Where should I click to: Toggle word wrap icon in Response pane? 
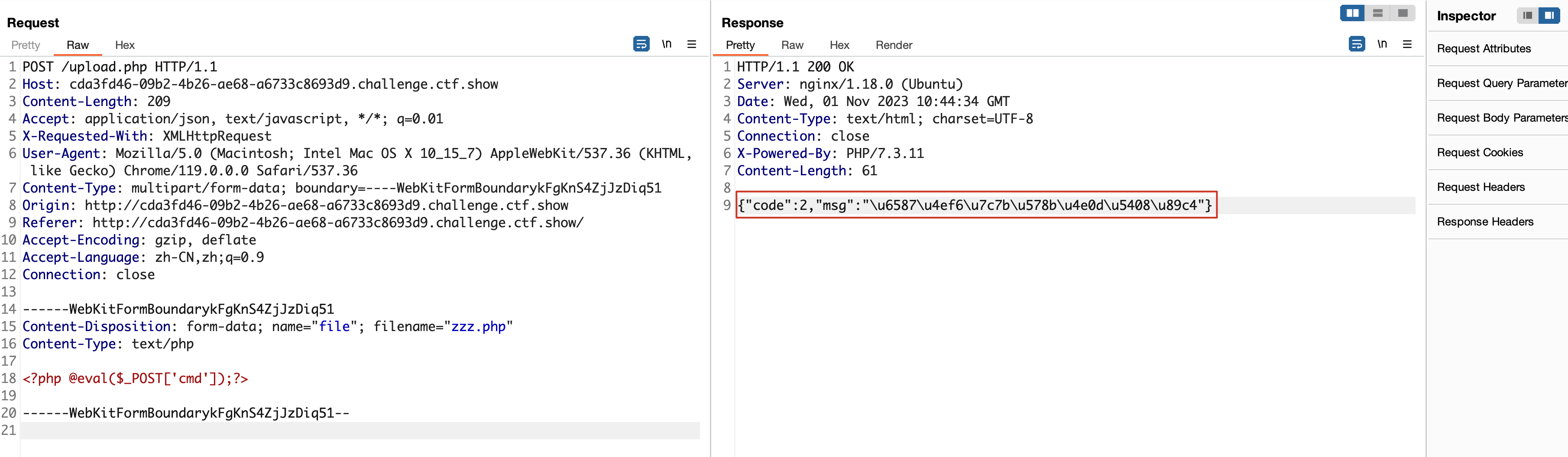[x=1356, y=44]
